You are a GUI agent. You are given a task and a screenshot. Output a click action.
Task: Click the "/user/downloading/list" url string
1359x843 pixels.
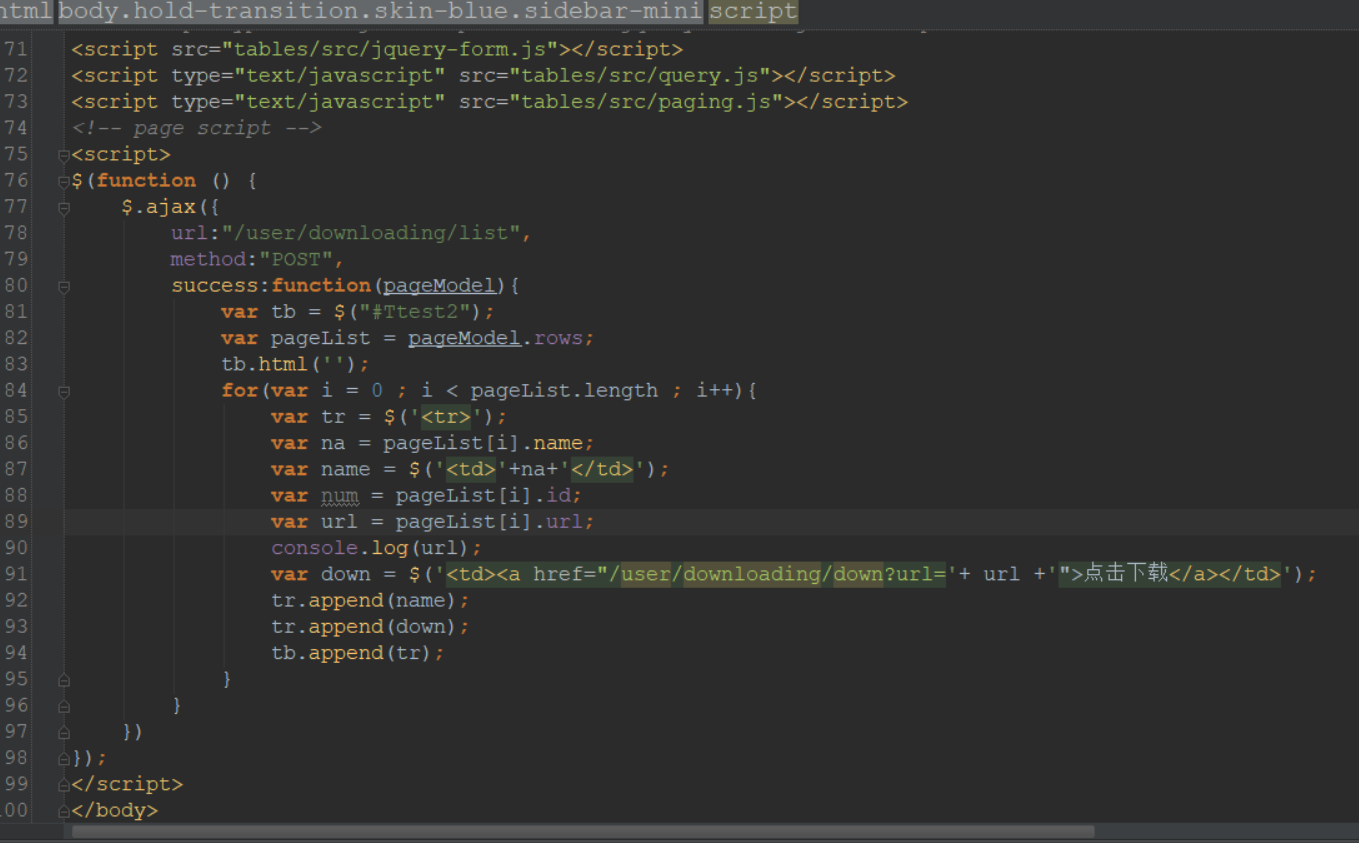(370, 233)
